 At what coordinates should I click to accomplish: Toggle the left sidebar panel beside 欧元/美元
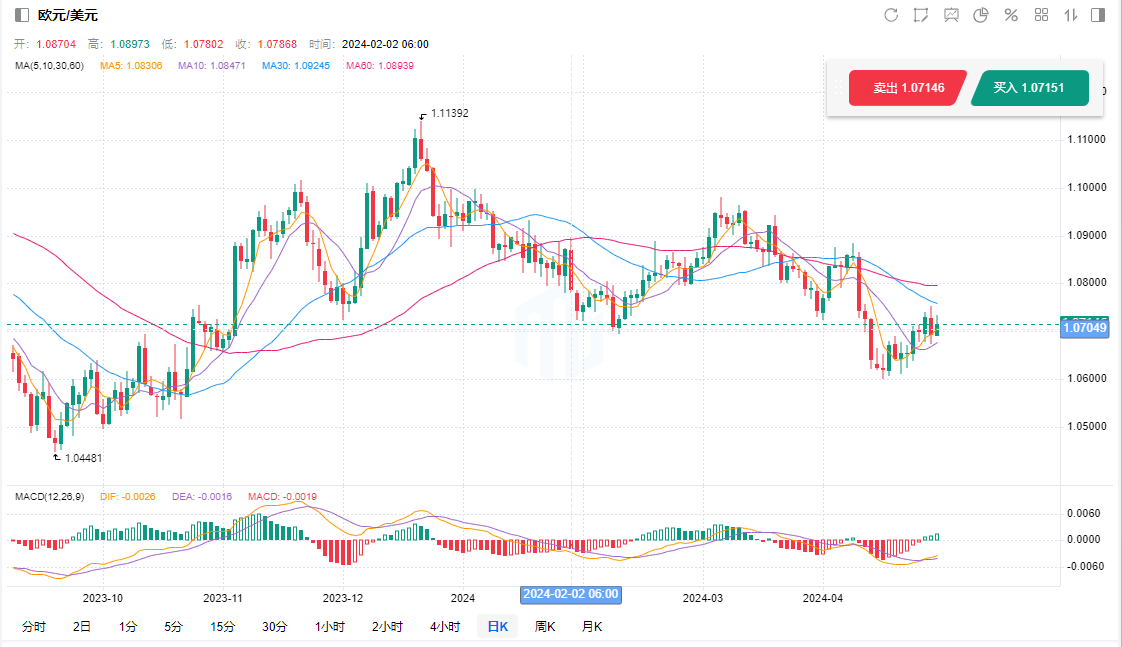click(21, 15)
